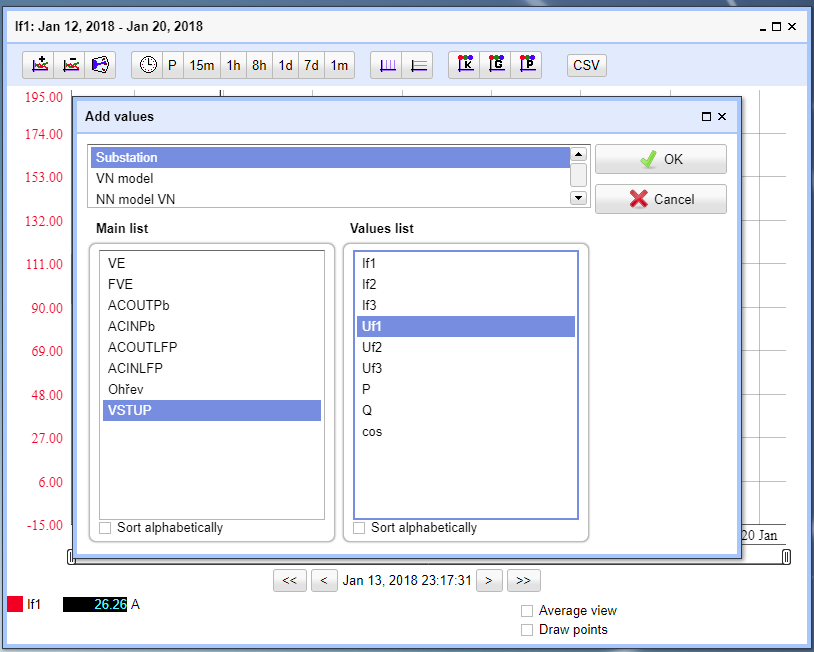This screenshot has height=652, width=814.
Task: Select VE in Main list
Action: click(x=212, y=263)
